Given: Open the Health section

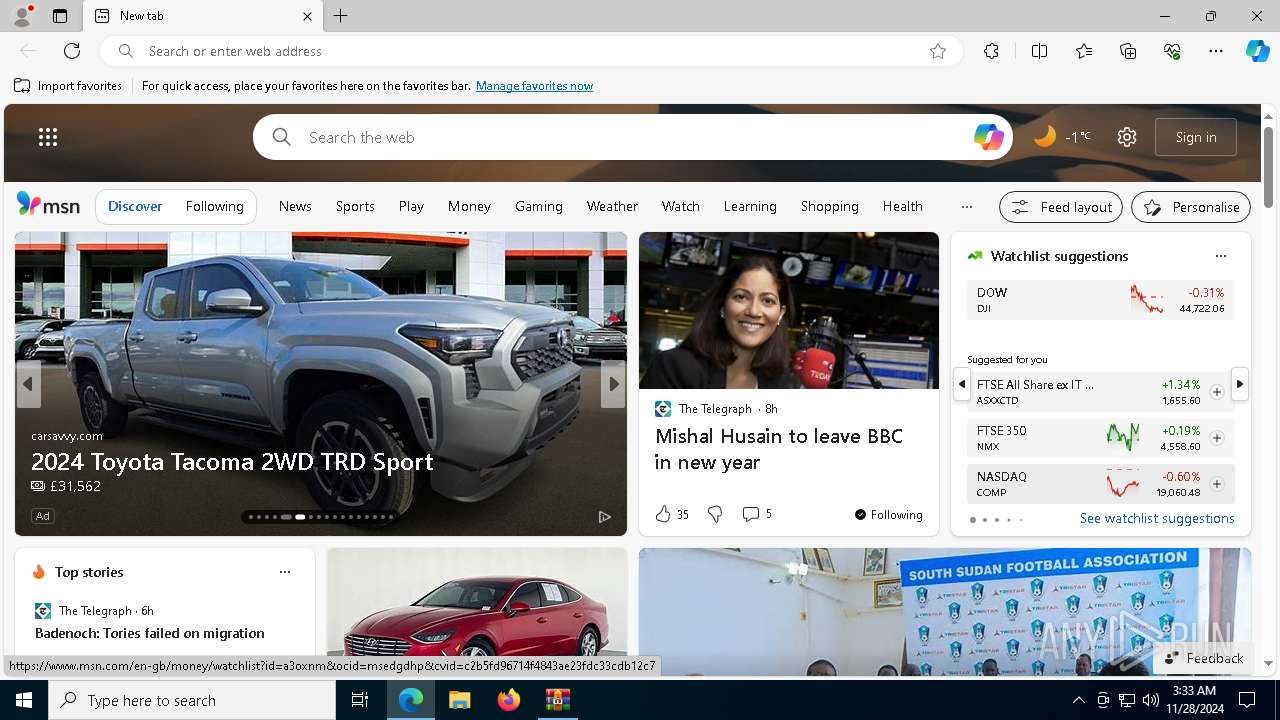Looking at the screenshot, I should (x=903, y=206).
